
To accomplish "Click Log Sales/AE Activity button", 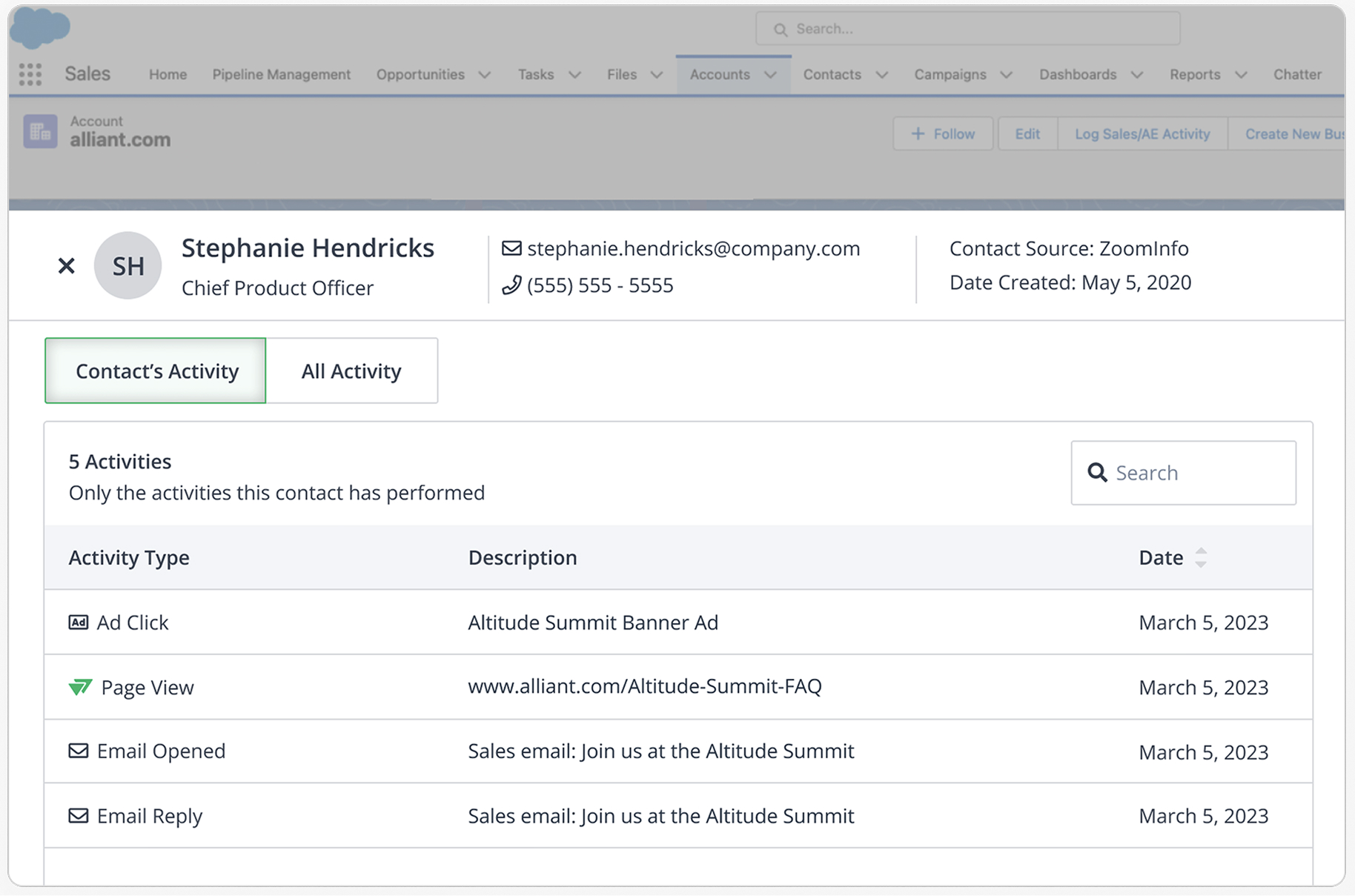I will [x=1142, y=133].
